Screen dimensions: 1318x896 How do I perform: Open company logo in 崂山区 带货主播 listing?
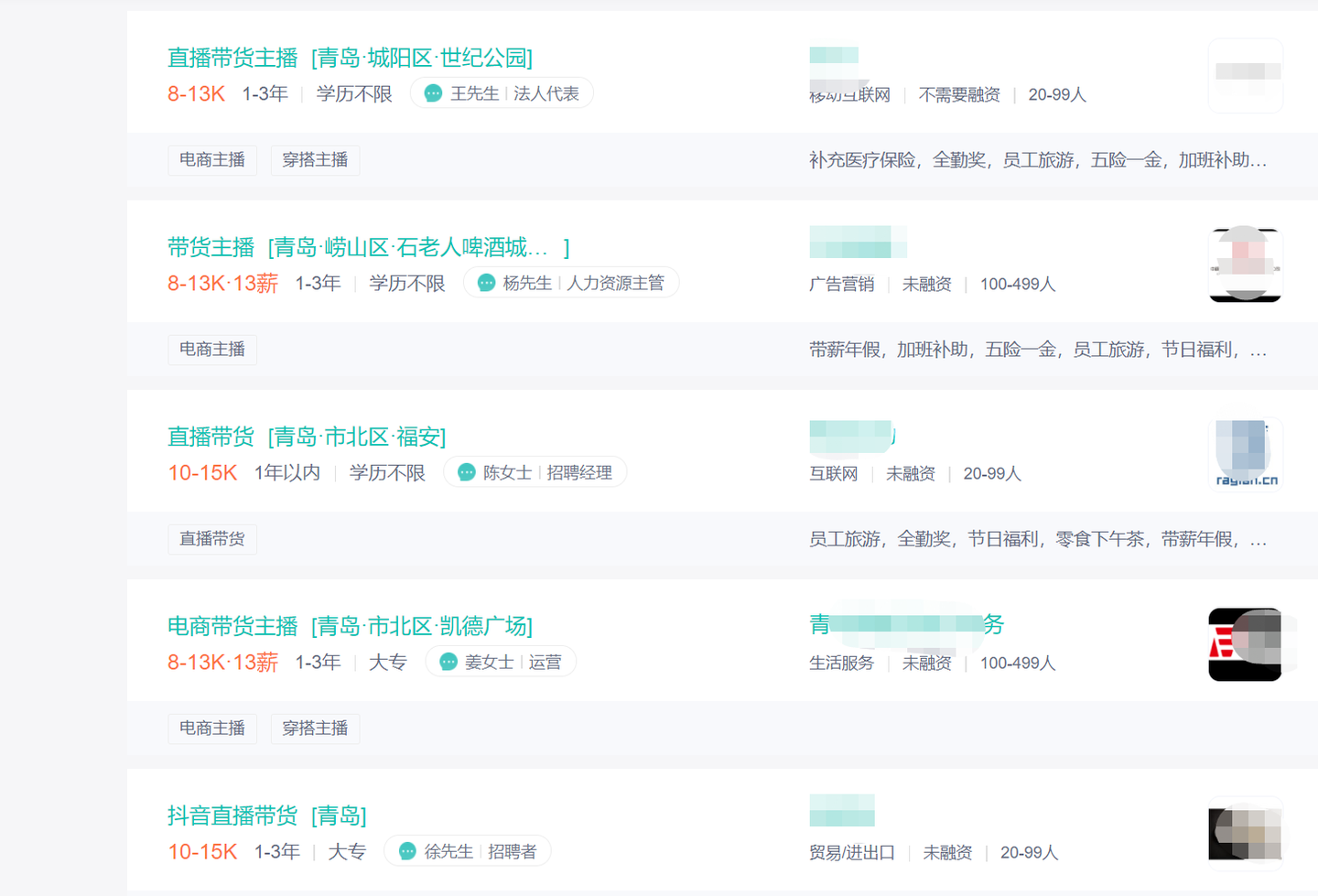(1245, 265)
